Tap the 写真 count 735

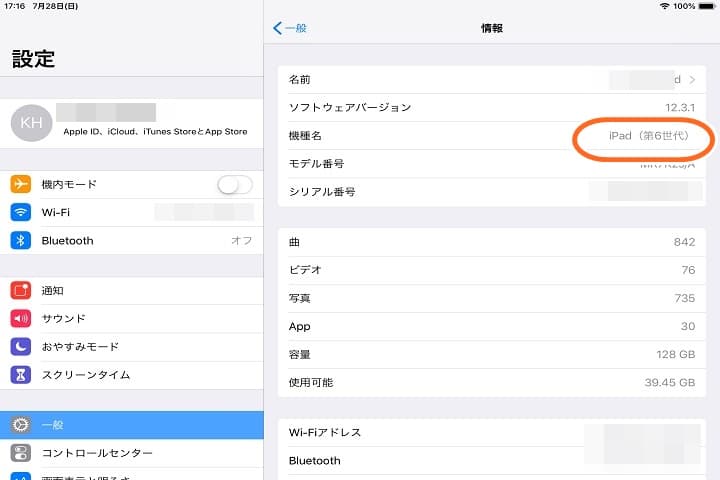(685, 298)
